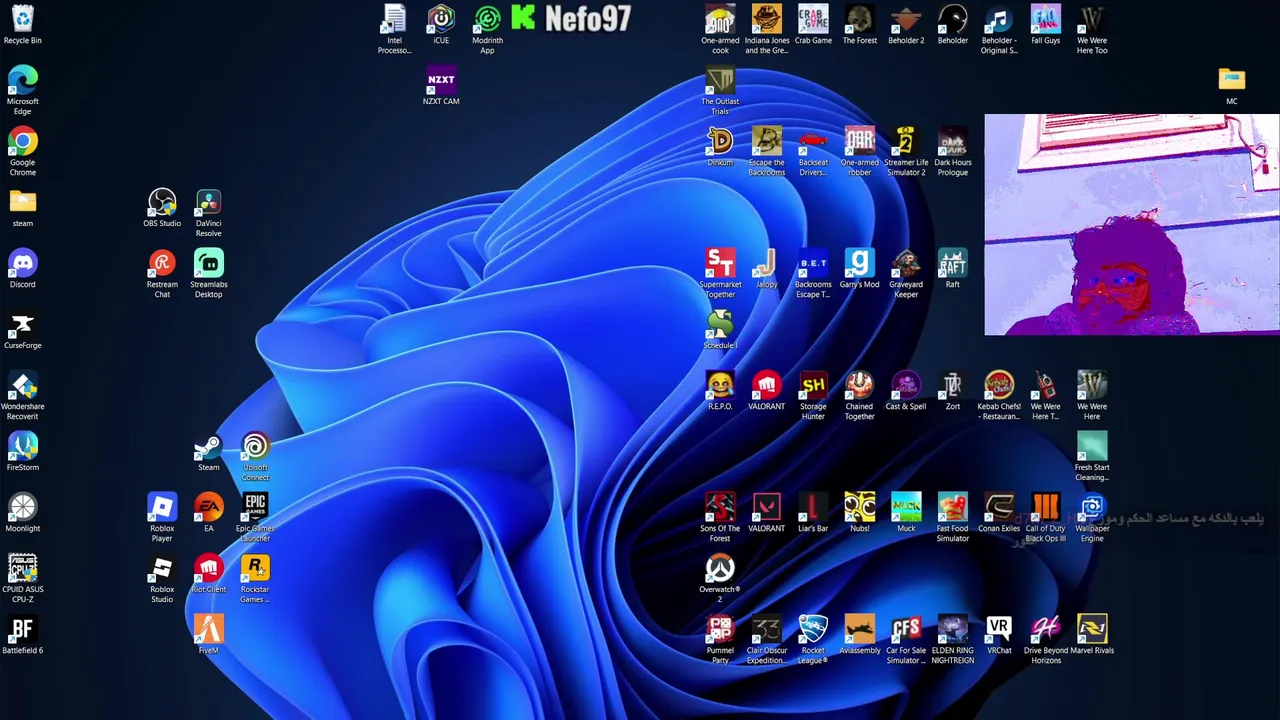
Task: Open the Intel Processor shortcut
Action: click(394, 30)
